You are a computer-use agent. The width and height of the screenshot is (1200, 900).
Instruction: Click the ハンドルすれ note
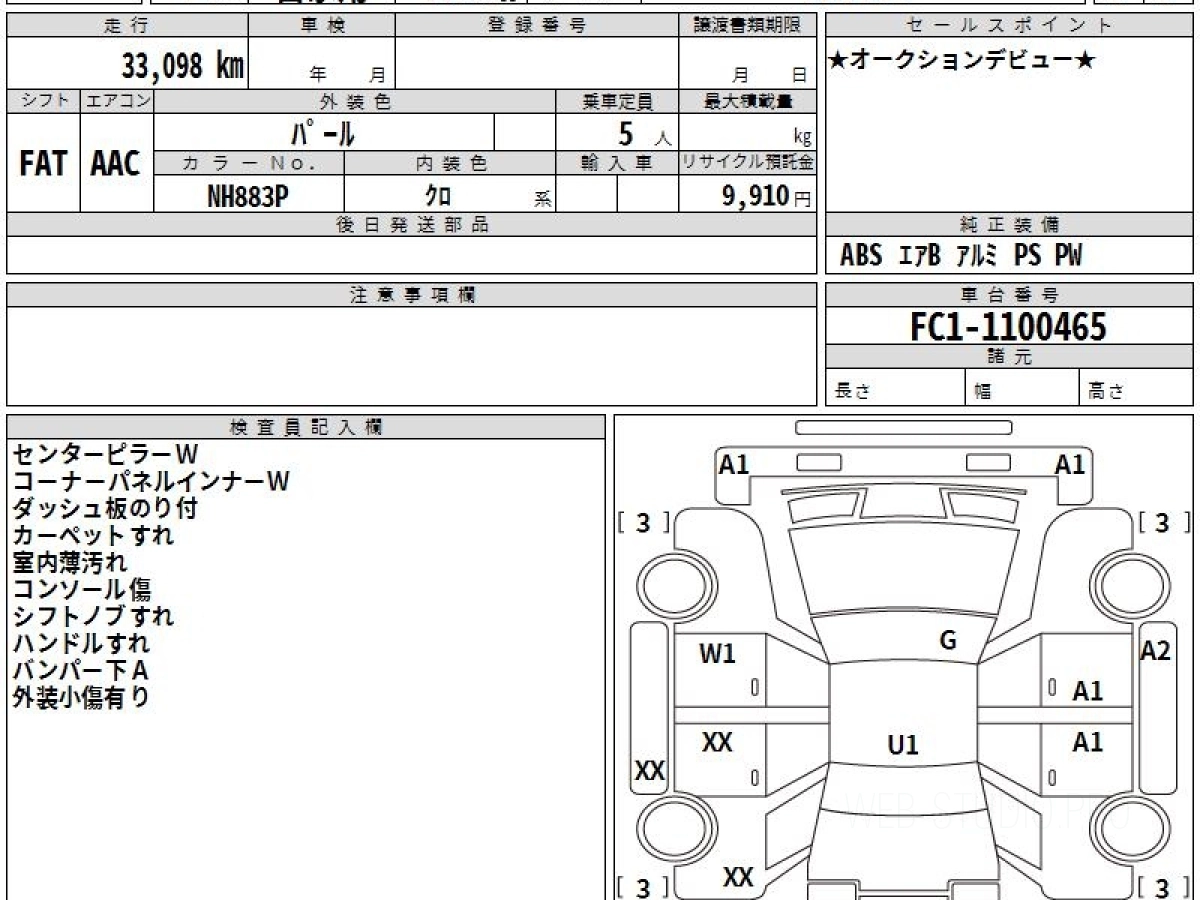coord(82,643)
